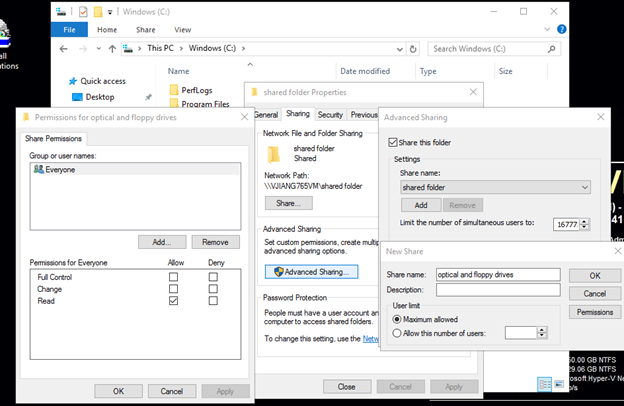Open the View ribbon tab
This screenshot has width=624, height=406.
pyautogui.click(x=183, y=30)
